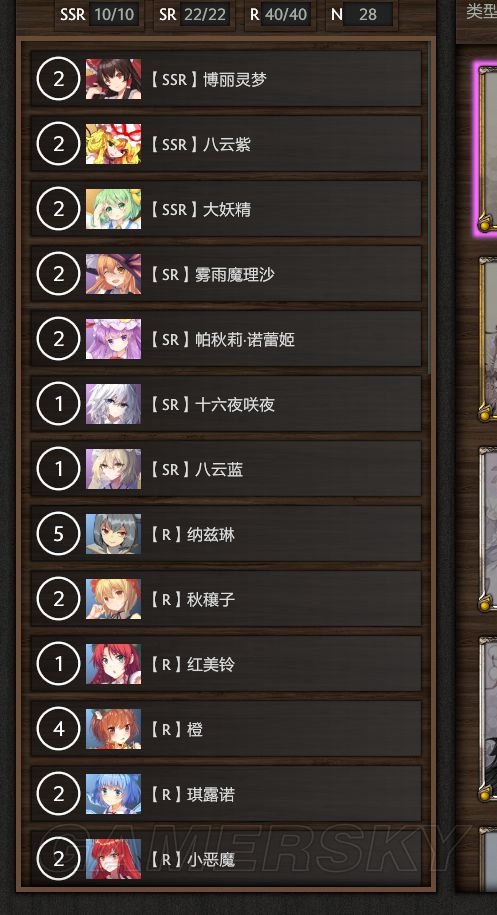Select the 纳兹琳 mouse-girl portrait icon
This screenshot has height=915, width=497.
pyautogui.click(x=113, y=534)
